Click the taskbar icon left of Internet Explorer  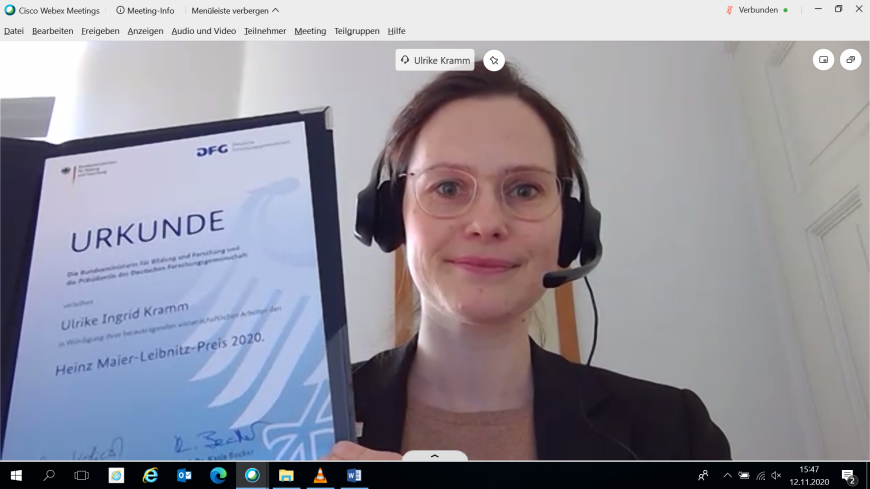[x=116, y=476]
